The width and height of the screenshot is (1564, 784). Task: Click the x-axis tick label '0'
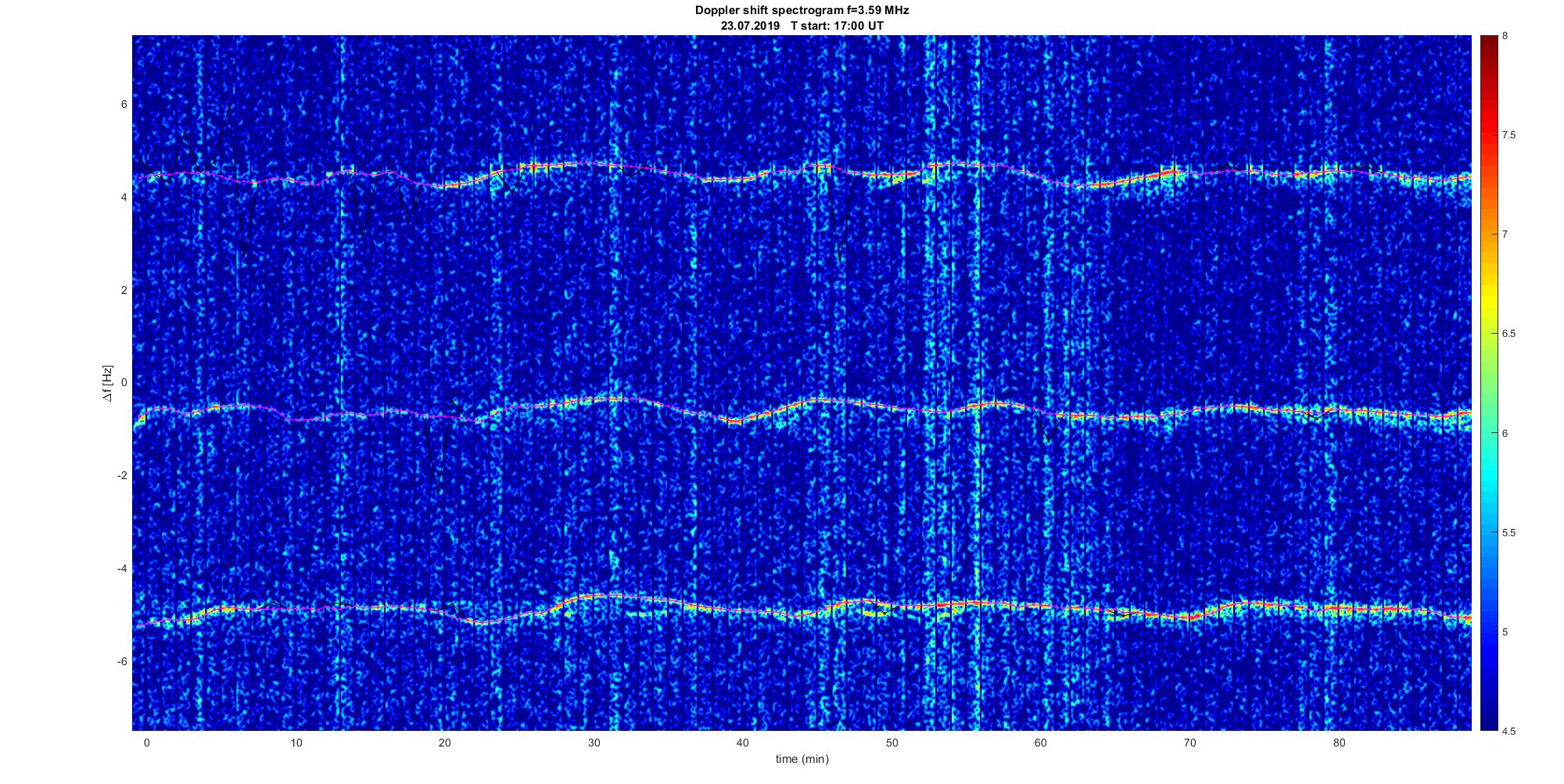click(146, 743)
